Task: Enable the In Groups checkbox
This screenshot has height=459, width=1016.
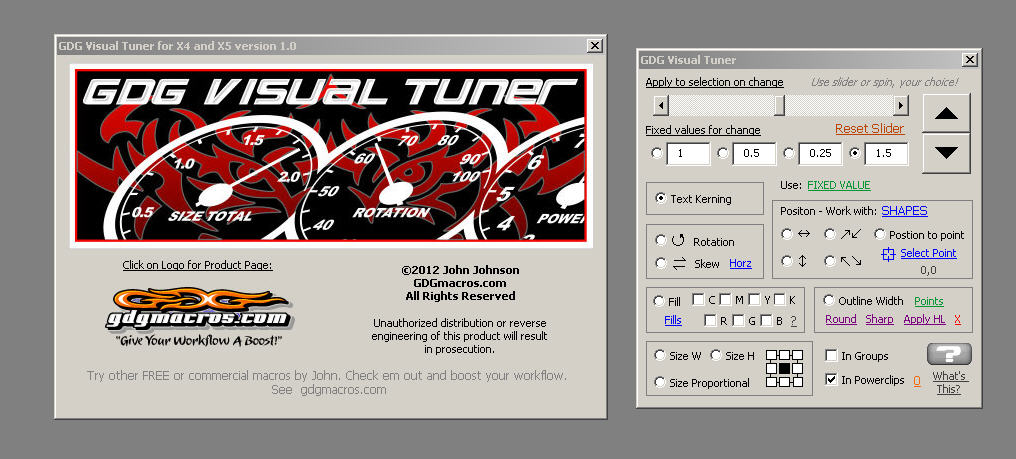Action: click(831, 355)
